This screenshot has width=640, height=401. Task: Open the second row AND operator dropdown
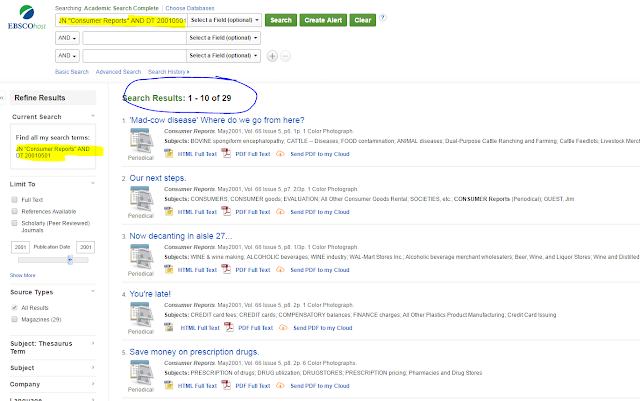[x=67, y=38]
